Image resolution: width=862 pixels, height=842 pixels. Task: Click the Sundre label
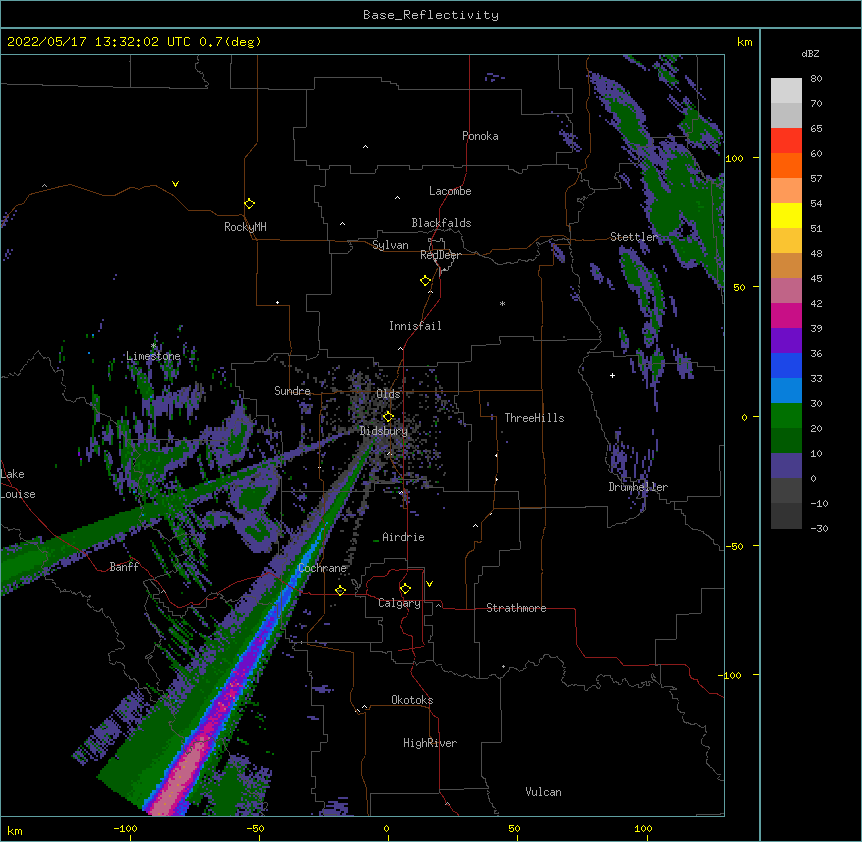292,391
